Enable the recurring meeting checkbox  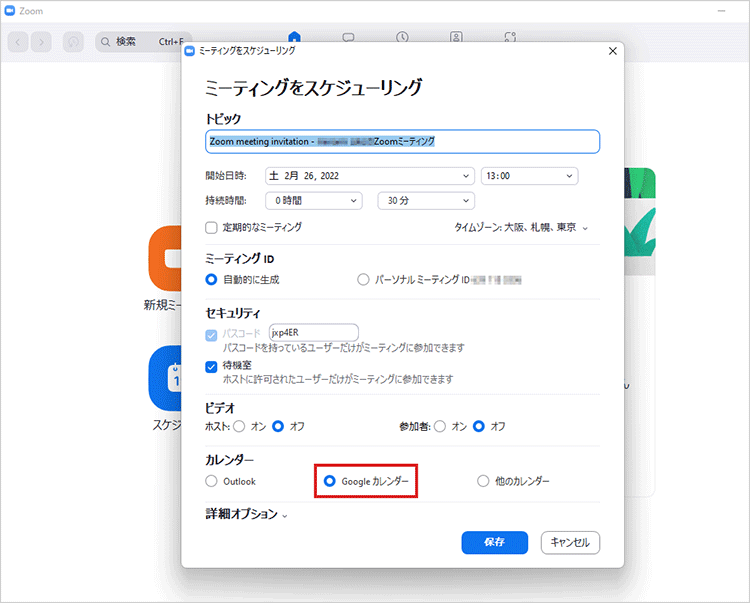211,228
